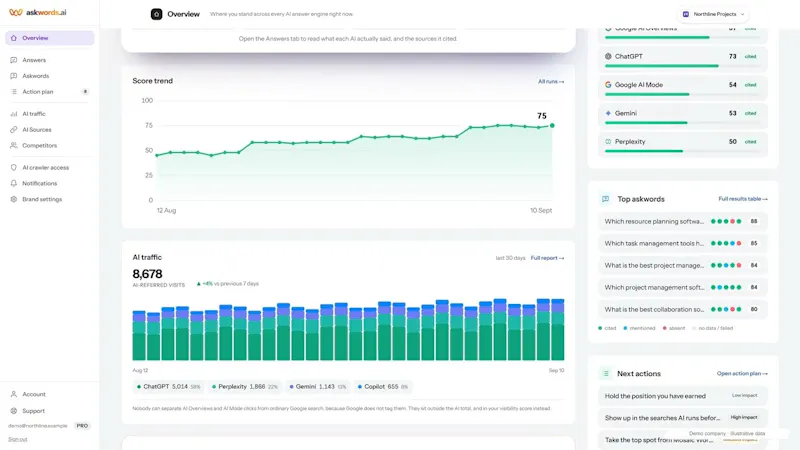Click the Gemini 1,143 legend chip
This screenshot has width=800, height=450.
pyautogui.click(x=318, y=387)
